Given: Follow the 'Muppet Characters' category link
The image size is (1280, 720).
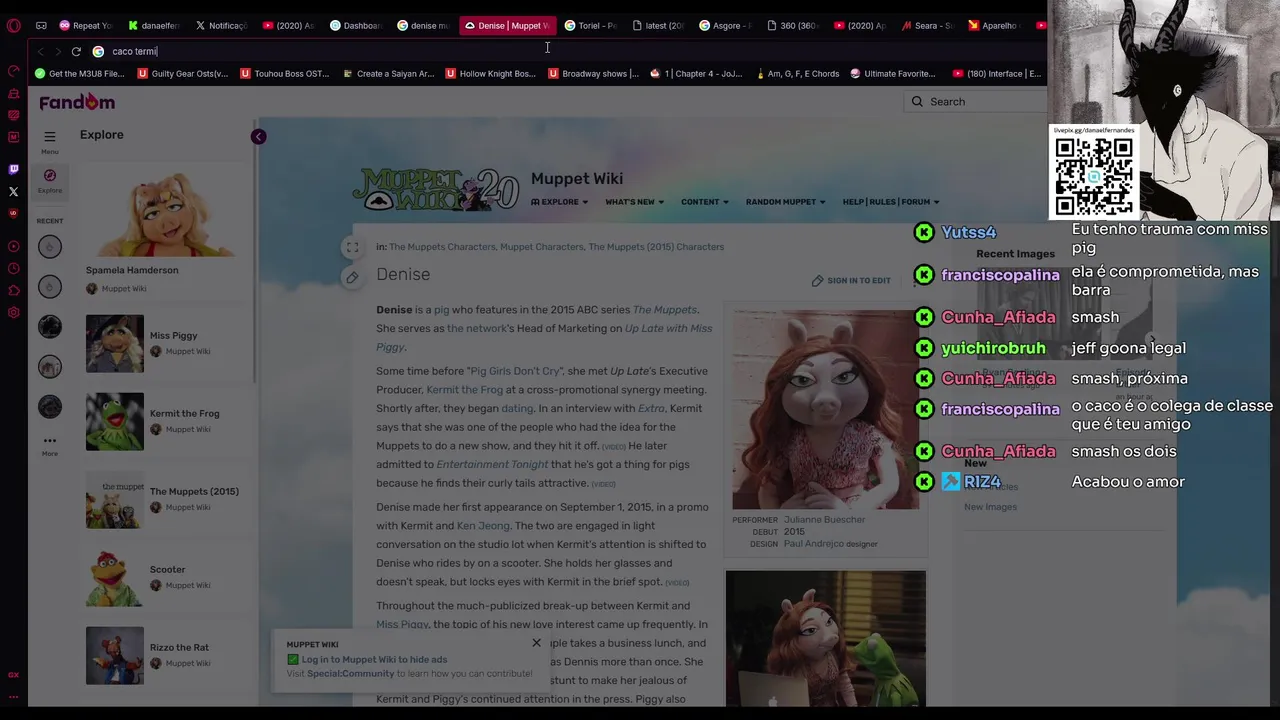Looking at the screenshot, I should coord(541,247).
